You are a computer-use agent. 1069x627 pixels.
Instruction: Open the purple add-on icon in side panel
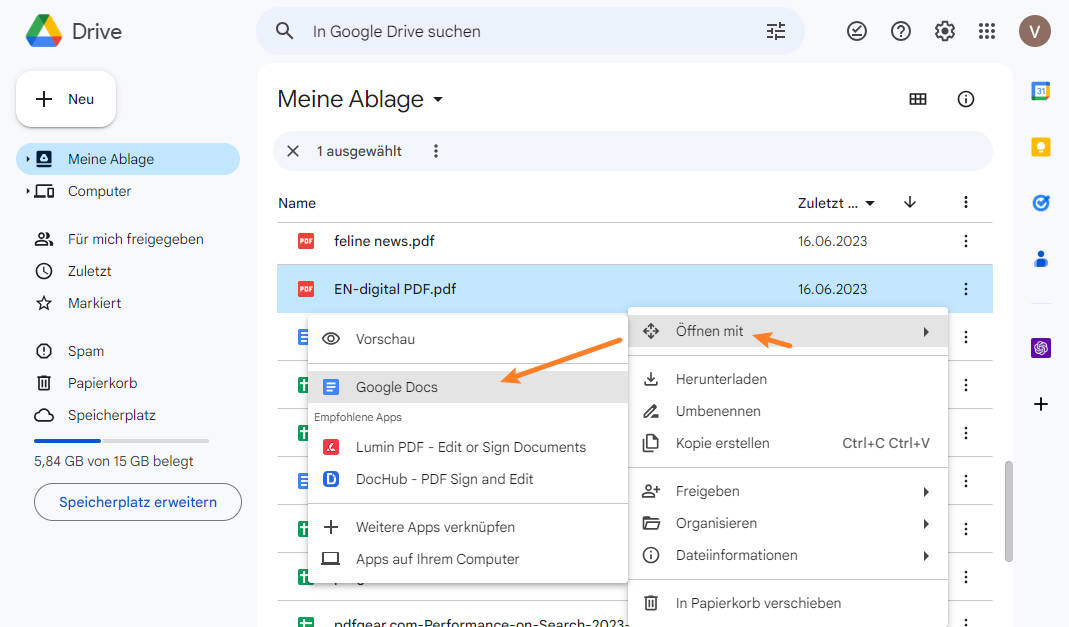point(1040,348)
